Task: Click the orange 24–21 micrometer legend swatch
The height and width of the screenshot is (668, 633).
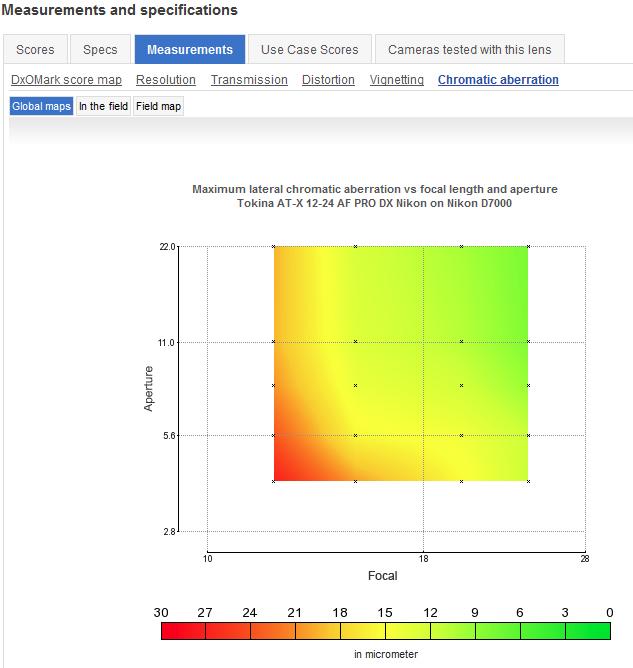Action: [x=273, y=631]
